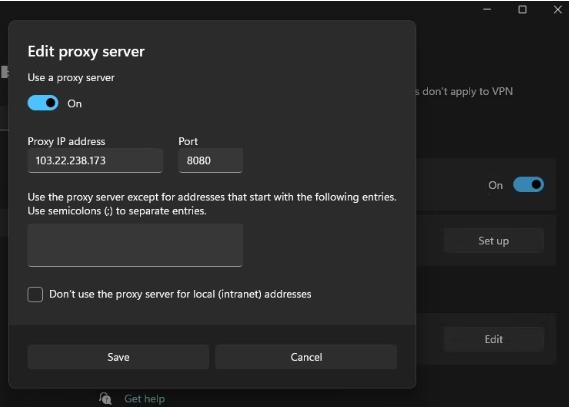Check the local intranet addresses checkbox

click(x=35, y=294)
